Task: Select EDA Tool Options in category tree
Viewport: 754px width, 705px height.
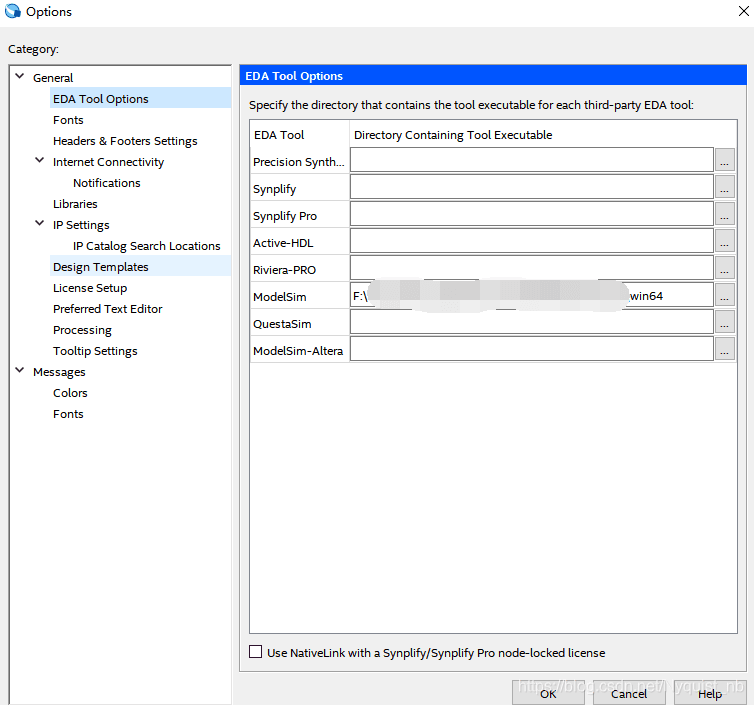Action: pyautogui.click(x=101, y=99)
